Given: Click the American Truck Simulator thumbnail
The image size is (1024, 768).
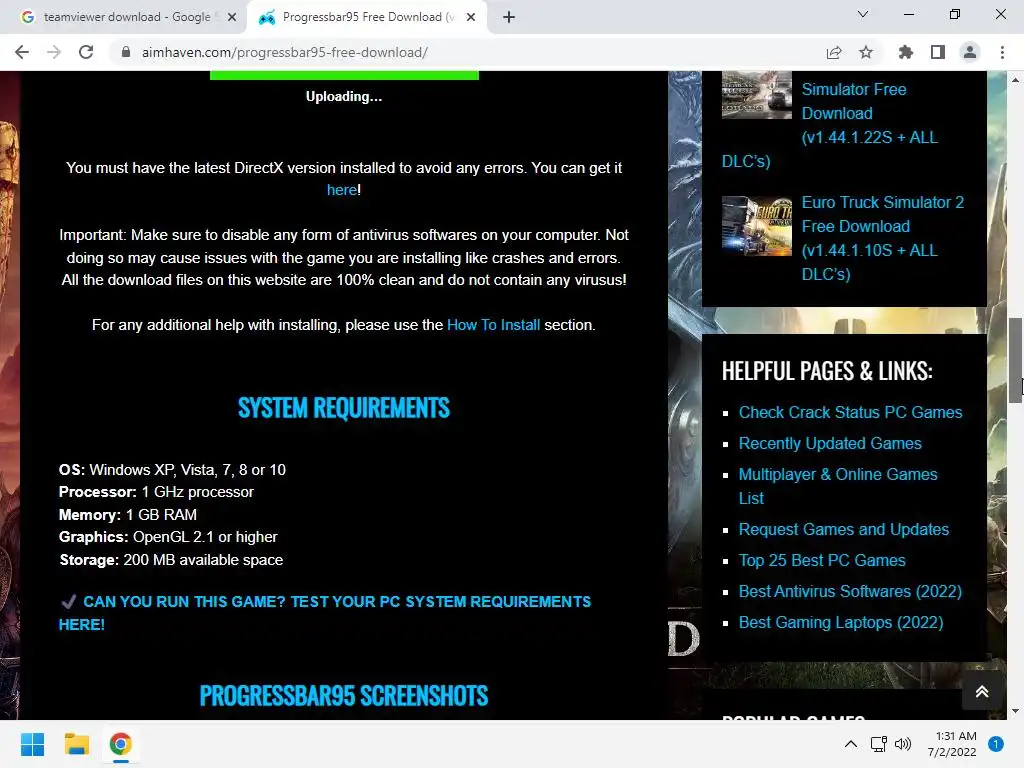Looking at the screenshot, I should (x=756, y=95).
